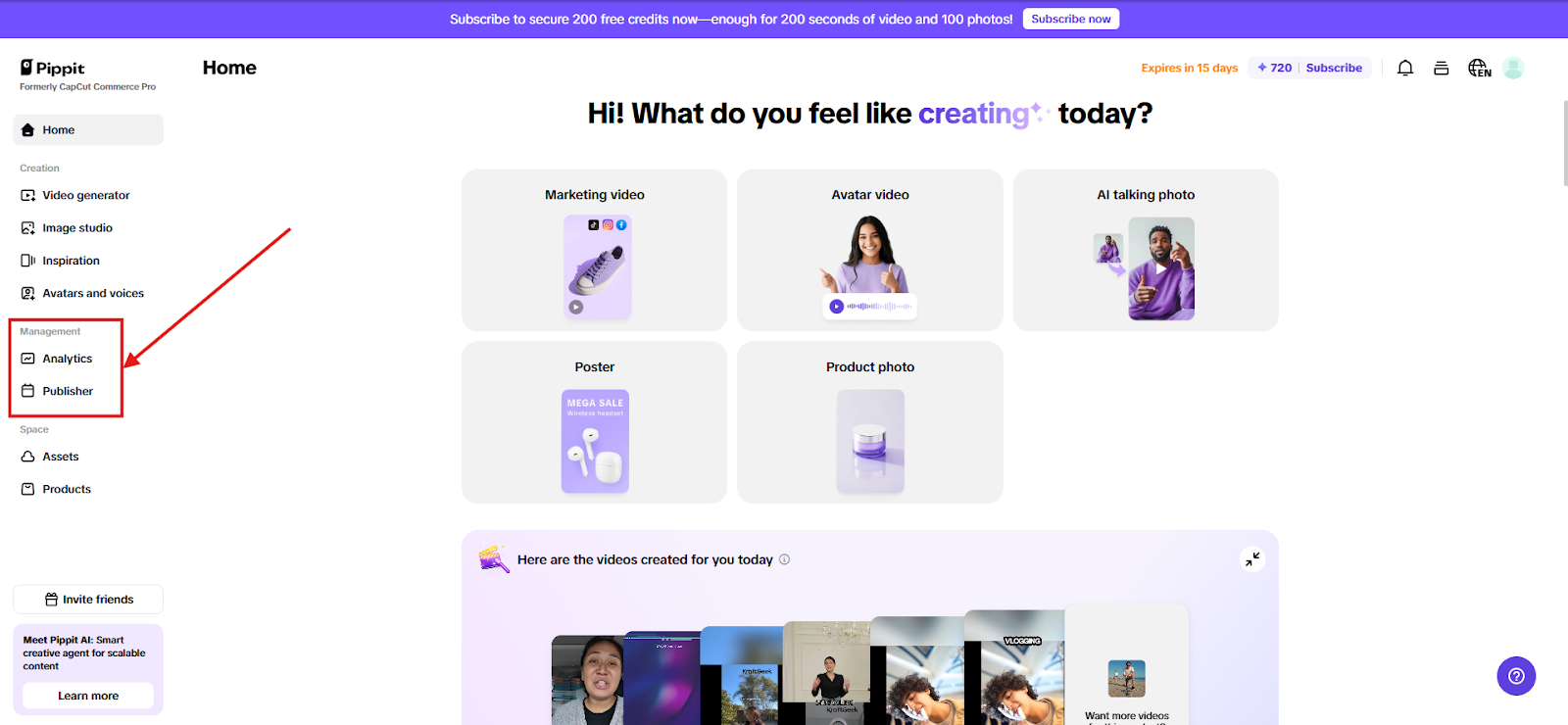Click Learn more about Pippit AI
1568x725 pixels.
pos(88,696)
